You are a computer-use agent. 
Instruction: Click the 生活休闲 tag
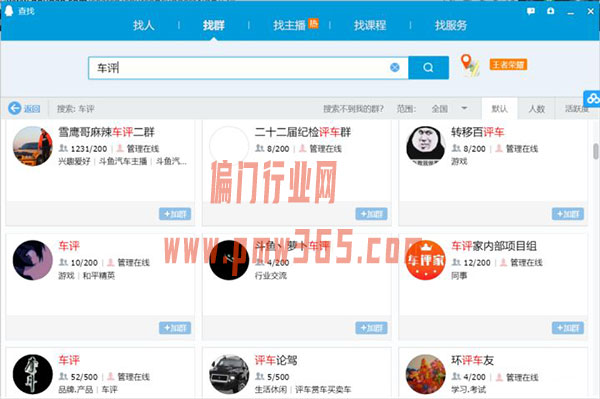[271, 389]
